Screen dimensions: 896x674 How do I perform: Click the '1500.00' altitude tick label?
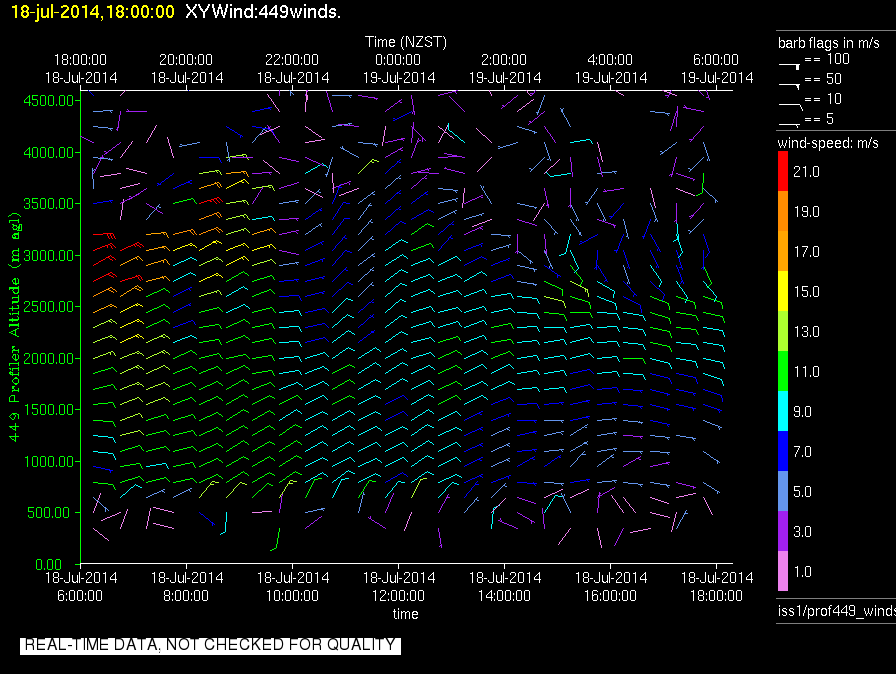point(49,410)
